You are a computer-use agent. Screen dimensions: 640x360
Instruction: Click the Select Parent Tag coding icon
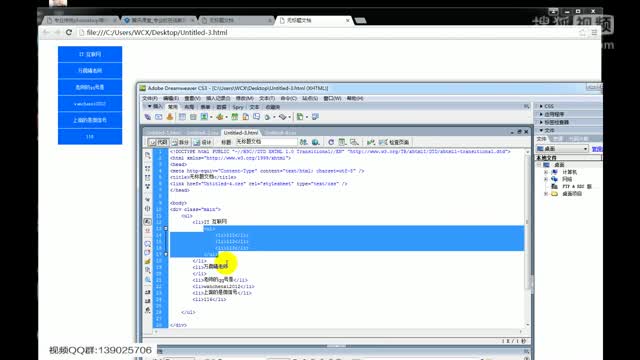pyautogui.click(x=148, y=200)
